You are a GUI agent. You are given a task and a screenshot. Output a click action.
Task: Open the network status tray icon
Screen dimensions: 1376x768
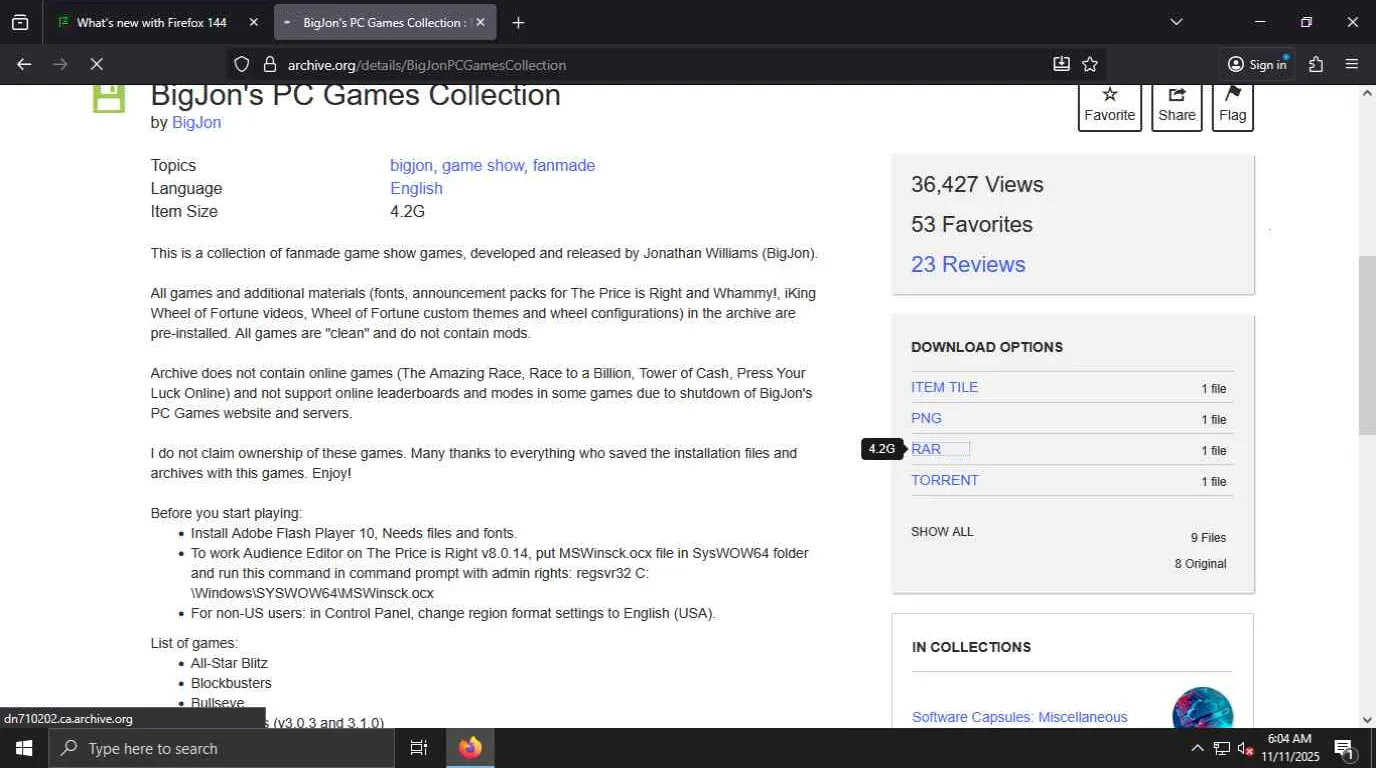(x=1222, y=748)
